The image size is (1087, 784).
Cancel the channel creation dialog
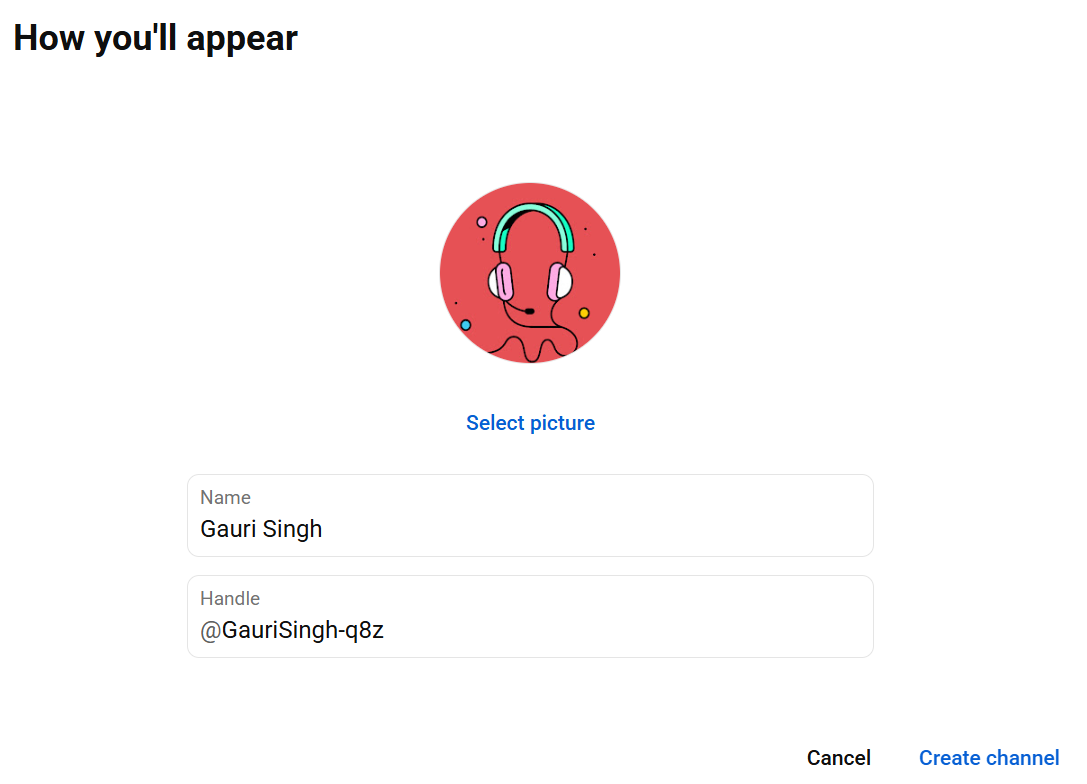tap(838, 758)
